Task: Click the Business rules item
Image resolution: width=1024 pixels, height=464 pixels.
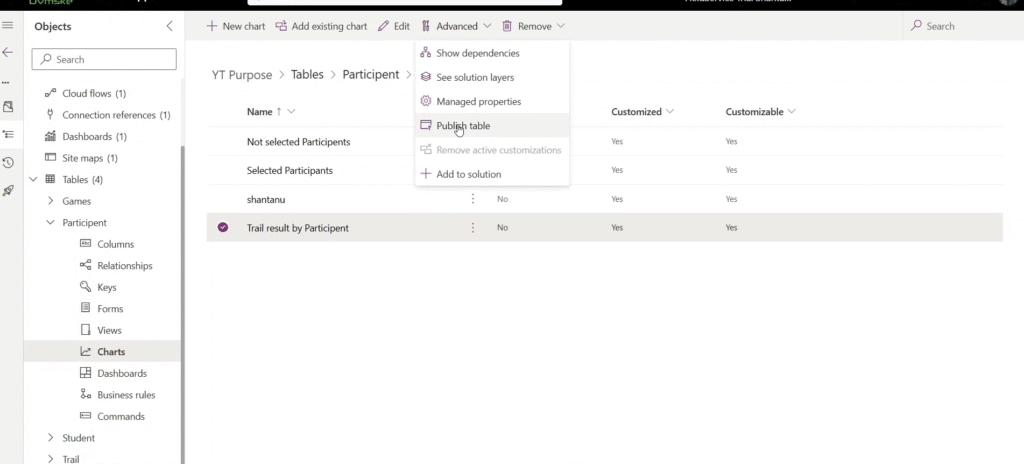Action: [126, 395]
